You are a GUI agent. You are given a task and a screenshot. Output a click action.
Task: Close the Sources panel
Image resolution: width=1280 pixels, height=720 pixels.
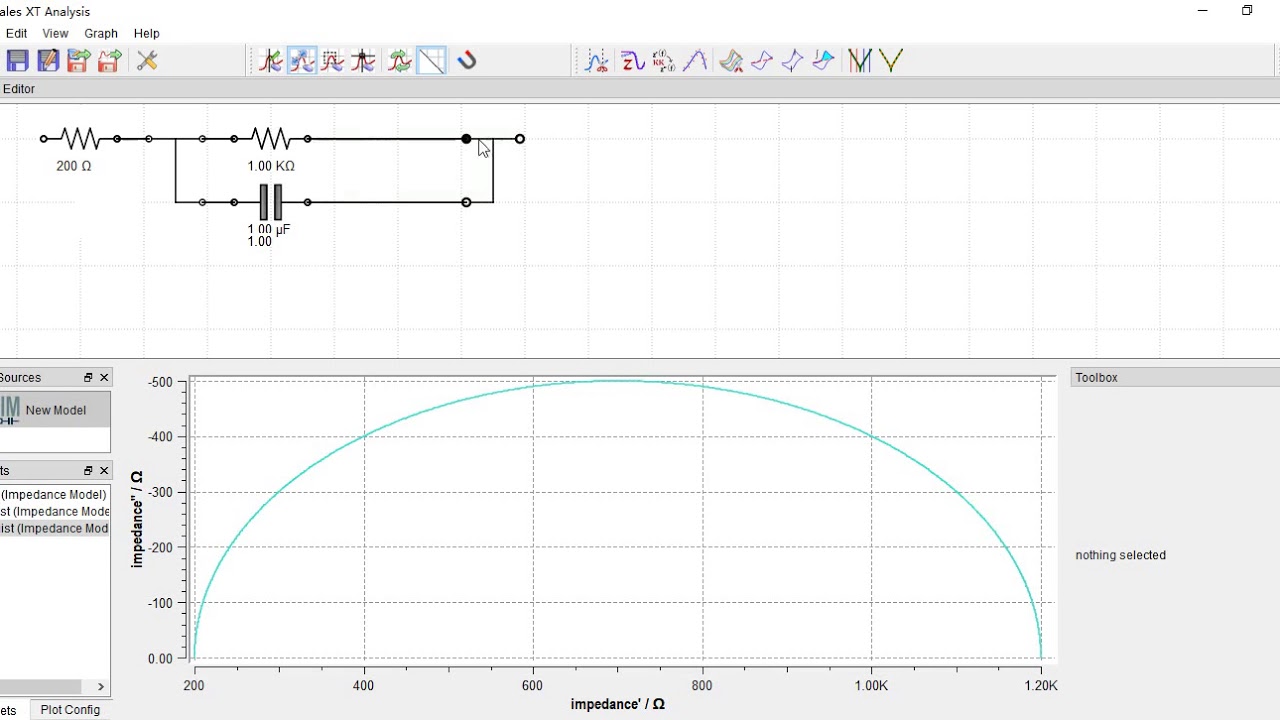(x=104, y=377)
